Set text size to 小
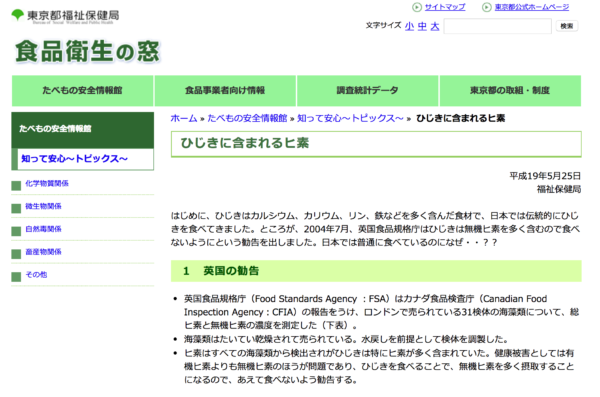This screenshot has width=600, height=397. coord(409,26)
